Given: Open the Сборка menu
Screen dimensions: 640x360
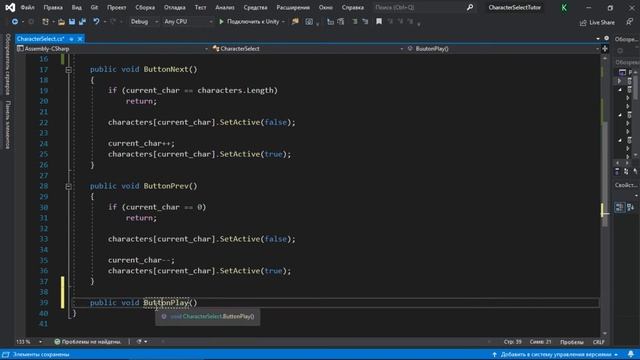Looking at the screenshot, I should coord(145,7).
